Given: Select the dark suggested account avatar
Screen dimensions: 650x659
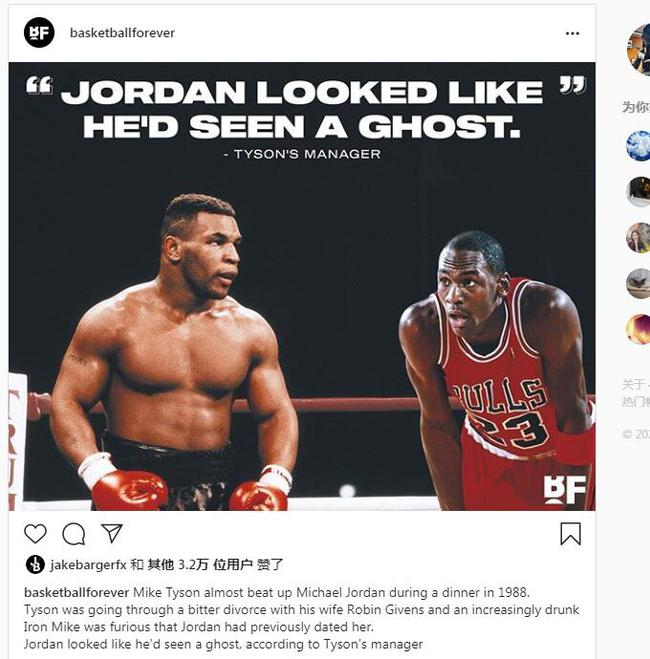Looking at the screenshot, I should (x=638, y=192).
